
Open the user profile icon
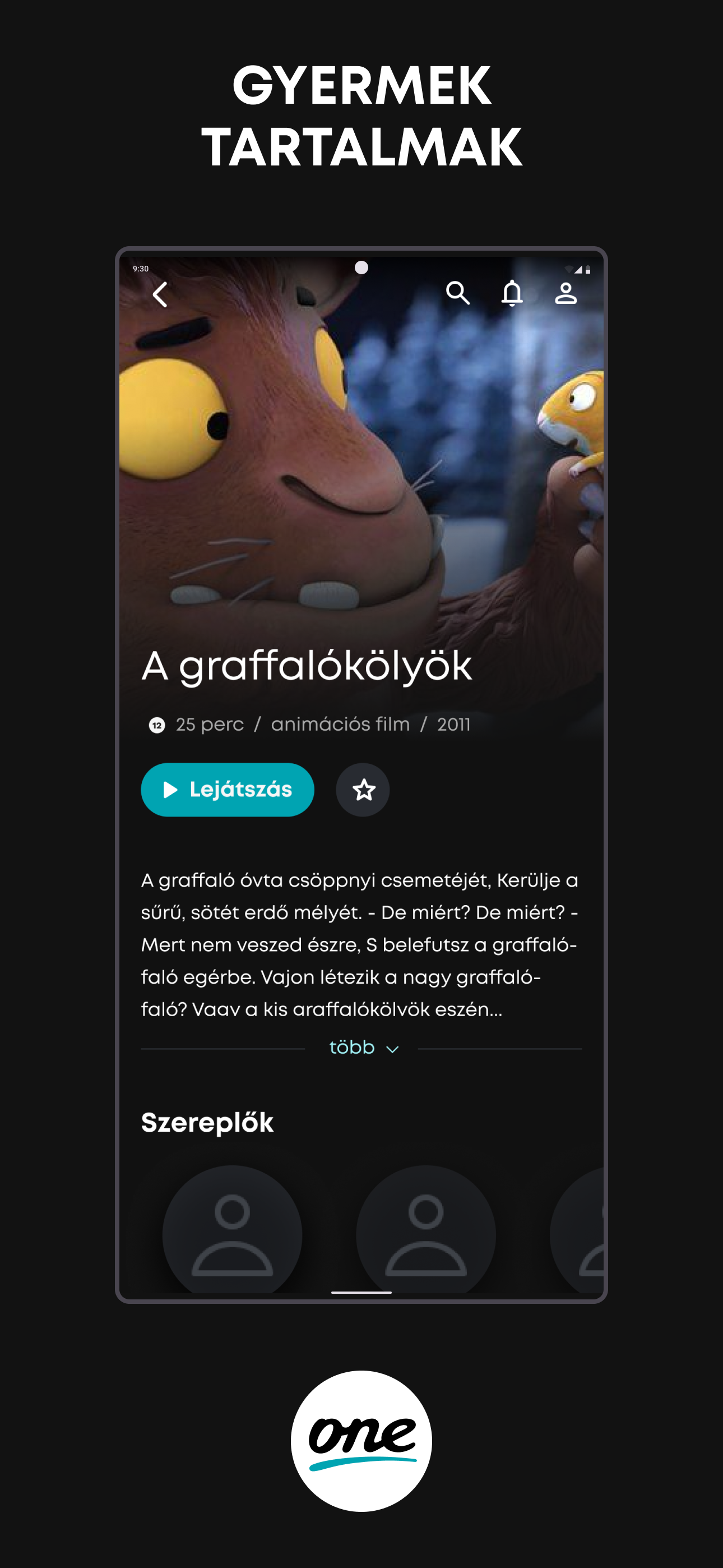566,293
